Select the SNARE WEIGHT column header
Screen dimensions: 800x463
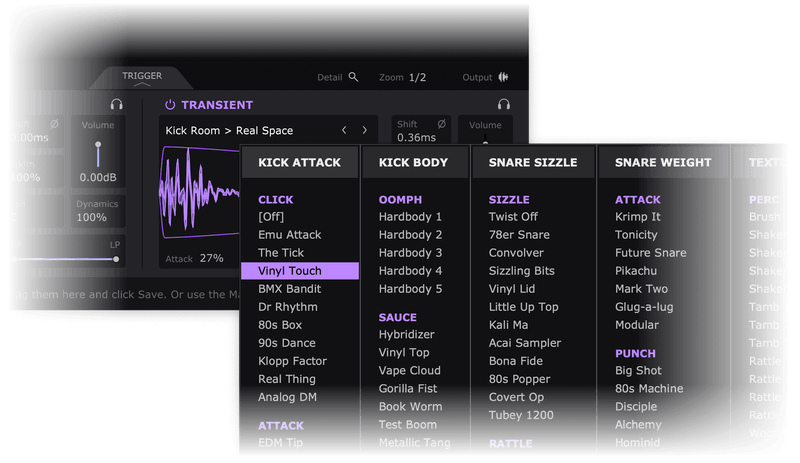[x=663, y=162]
